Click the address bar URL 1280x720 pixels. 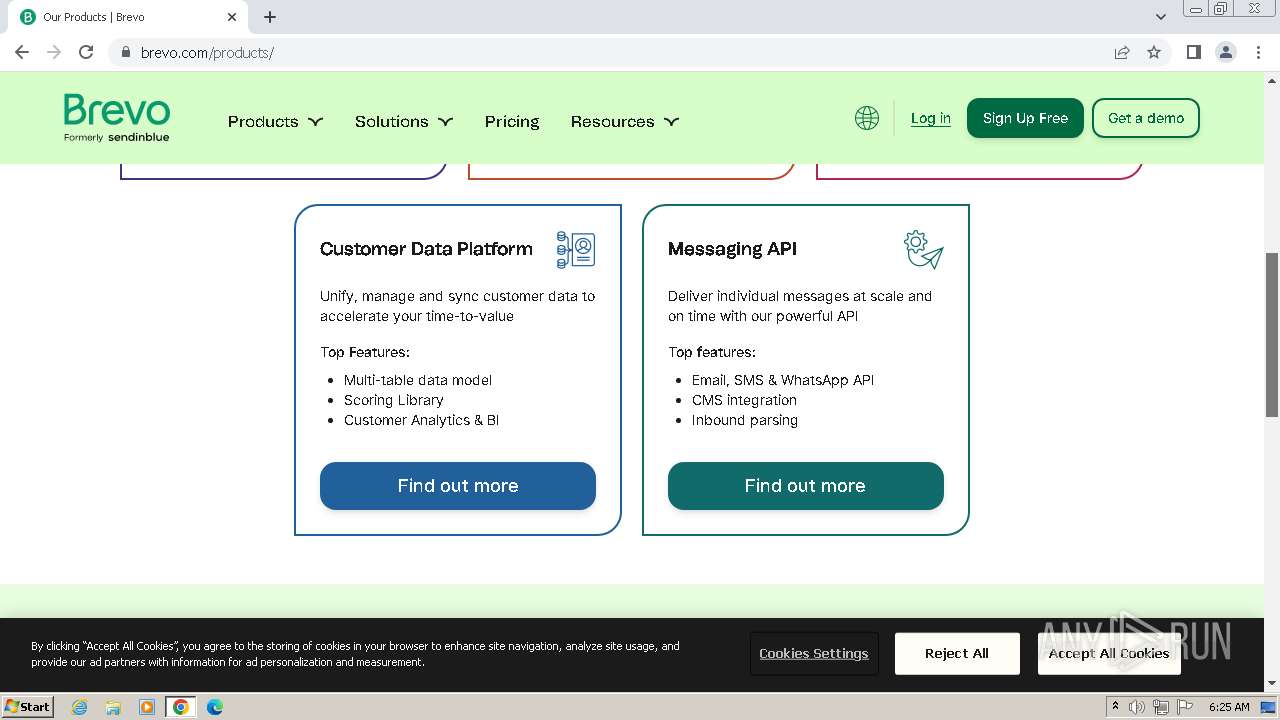[x=207, y=52]
